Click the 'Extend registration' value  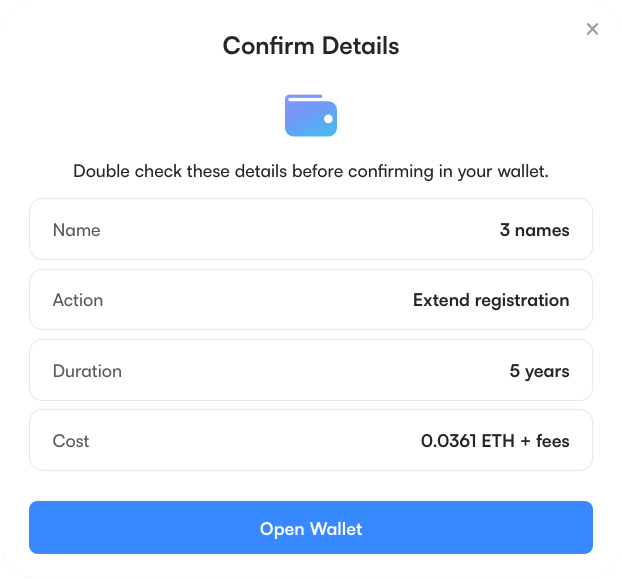click(x=491, y=300)
